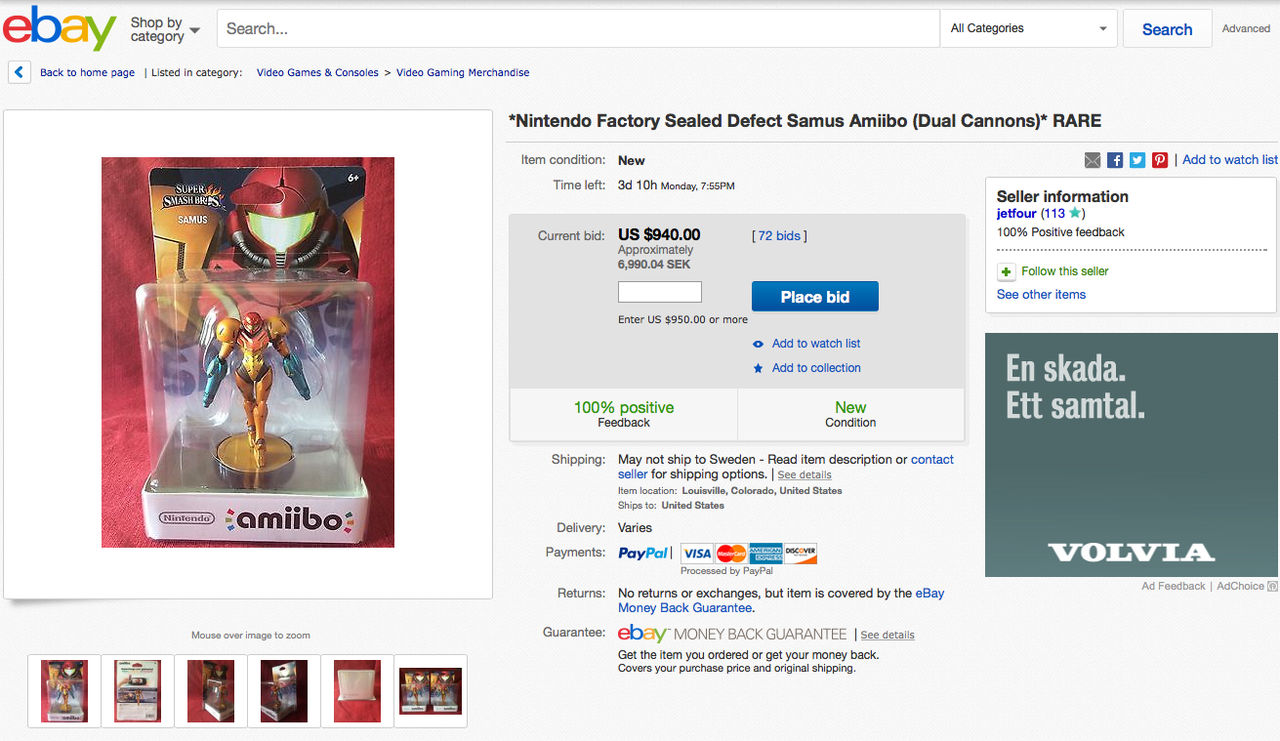Image resolution: width=1280 pixels, height=741 pixels.
Task: Click the Visa payment icon
Action: click(697, 552)
